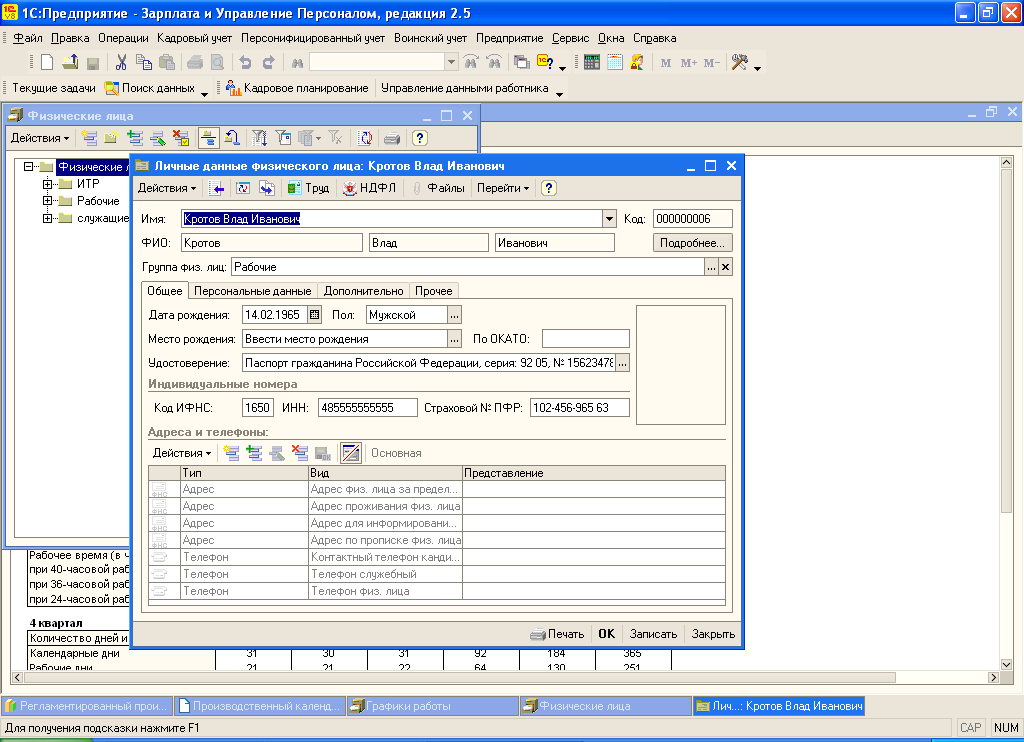
Task: Click the New document icon in main toolbar
Action: pyautogui.click(x=47, y=63)
